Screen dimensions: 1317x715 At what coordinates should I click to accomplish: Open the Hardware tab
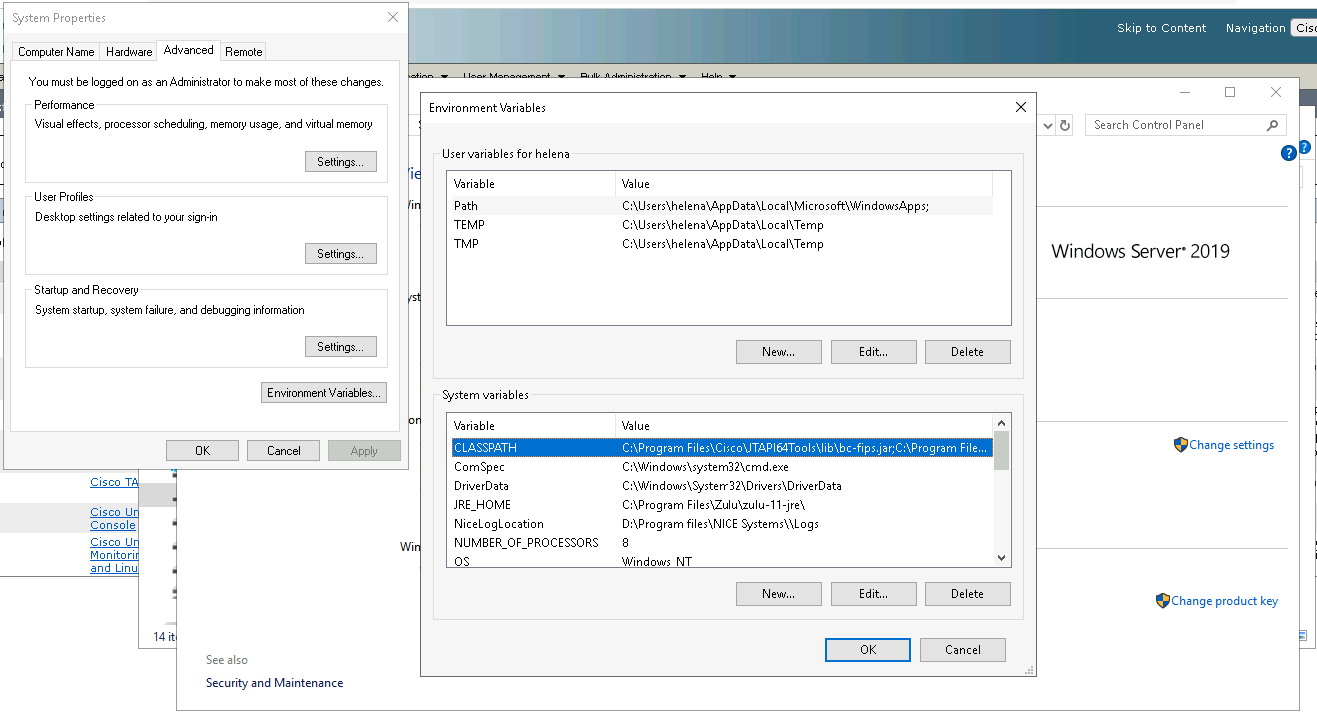[x=129, y=52]
